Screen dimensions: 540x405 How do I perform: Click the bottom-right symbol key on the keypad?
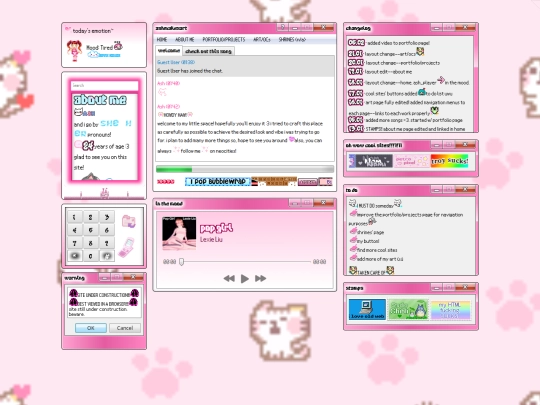[x=107, y=256]
